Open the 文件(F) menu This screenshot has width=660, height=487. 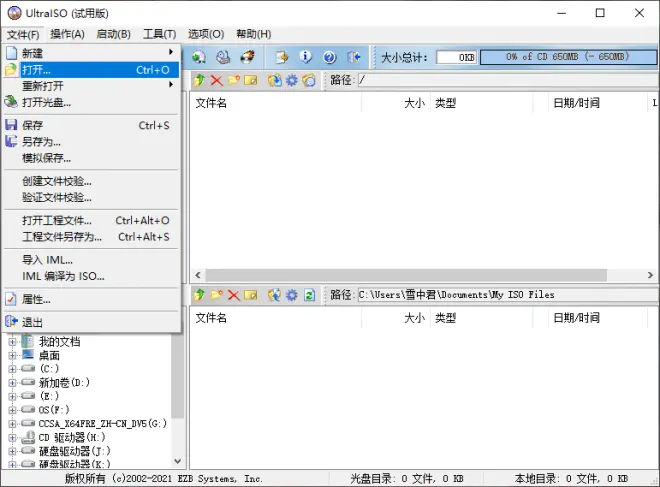pos(23,34)
